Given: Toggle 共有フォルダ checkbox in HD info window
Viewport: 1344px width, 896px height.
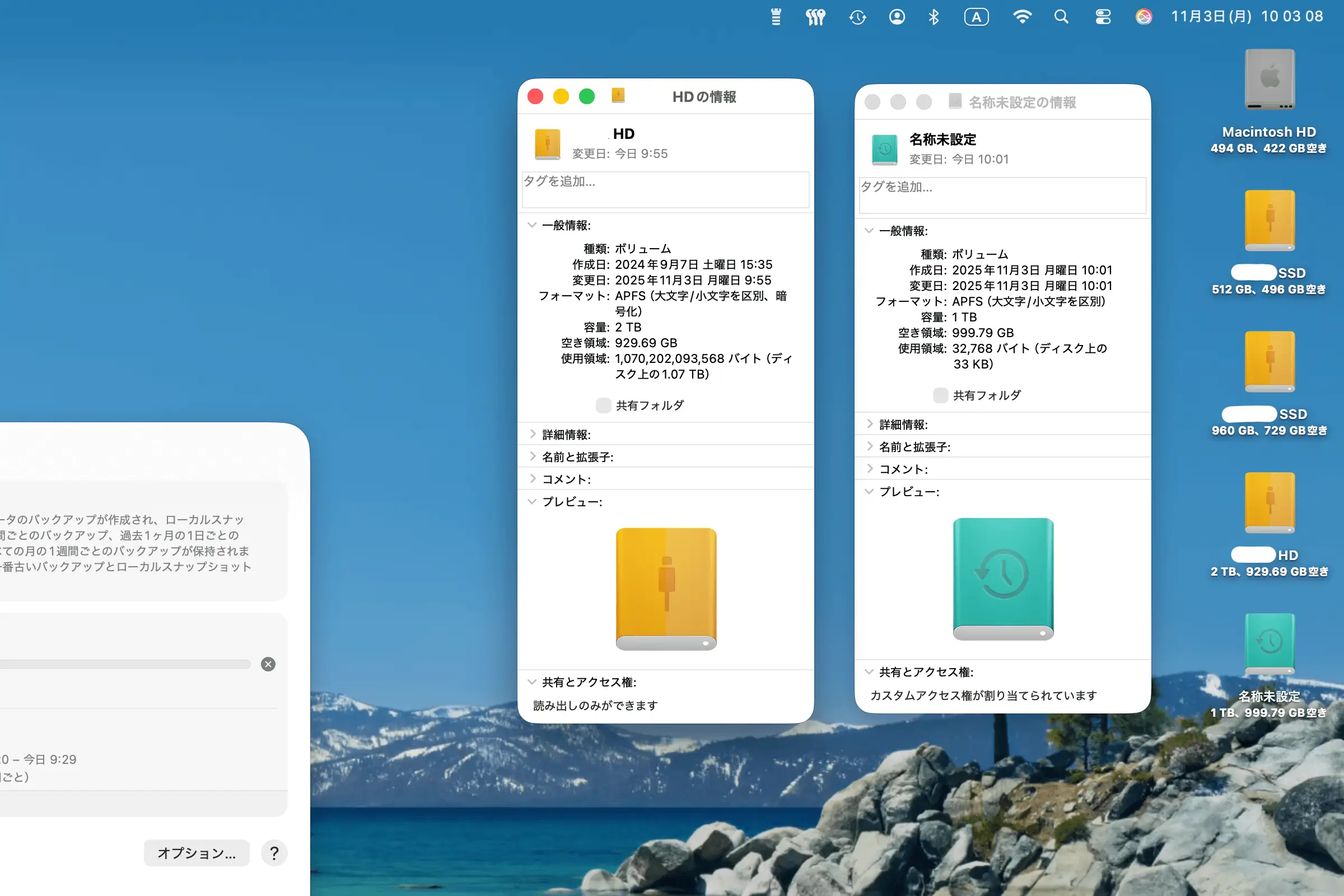Looking at the screenshot, I should point(603,405).
